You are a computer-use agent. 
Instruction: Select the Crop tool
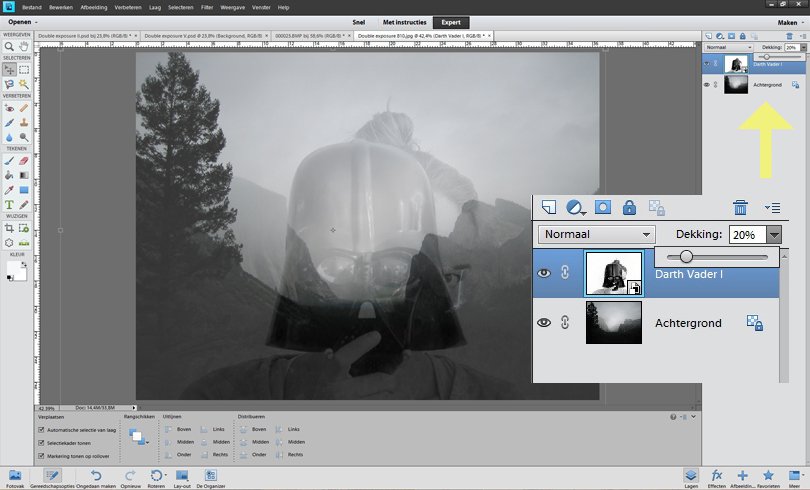(9, 228)
